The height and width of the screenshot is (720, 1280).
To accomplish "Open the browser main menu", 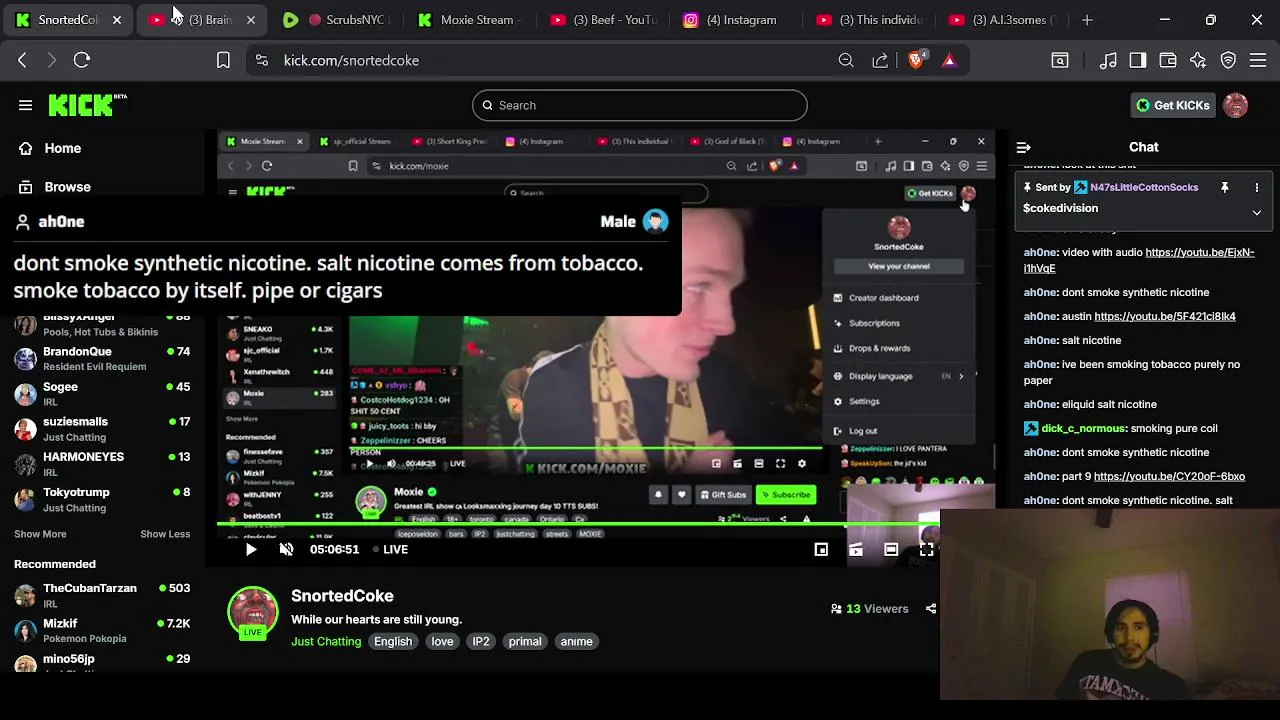I will [1258, 60].
